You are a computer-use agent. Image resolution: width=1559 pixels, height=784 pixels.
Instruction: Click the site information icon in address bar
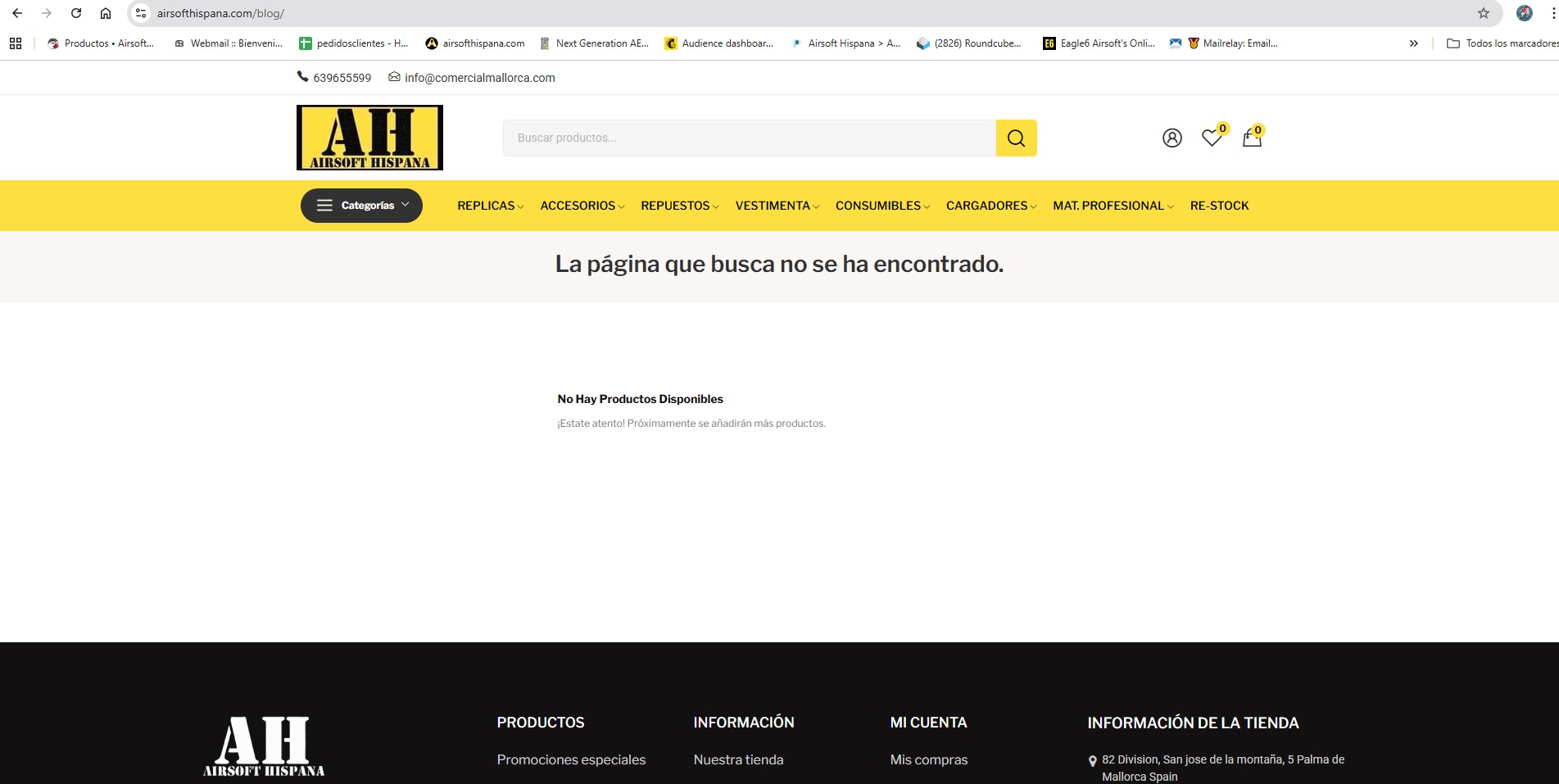[x=141, y=13]
